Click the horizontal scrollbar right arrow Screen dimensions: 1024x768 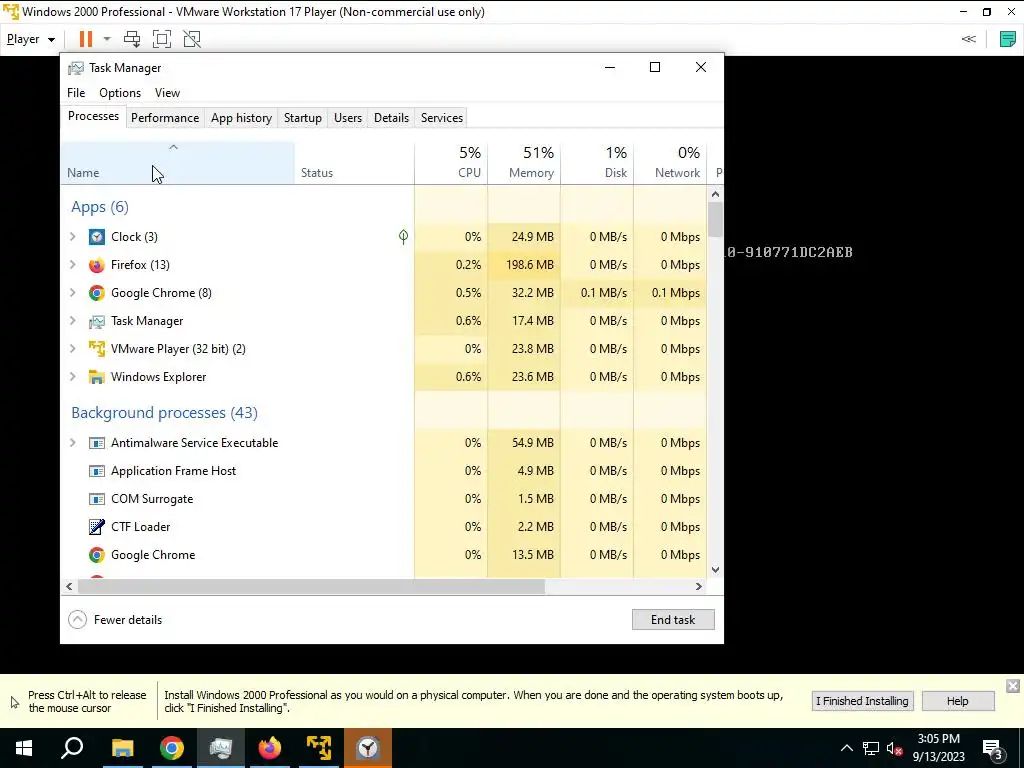pos(699,586)
